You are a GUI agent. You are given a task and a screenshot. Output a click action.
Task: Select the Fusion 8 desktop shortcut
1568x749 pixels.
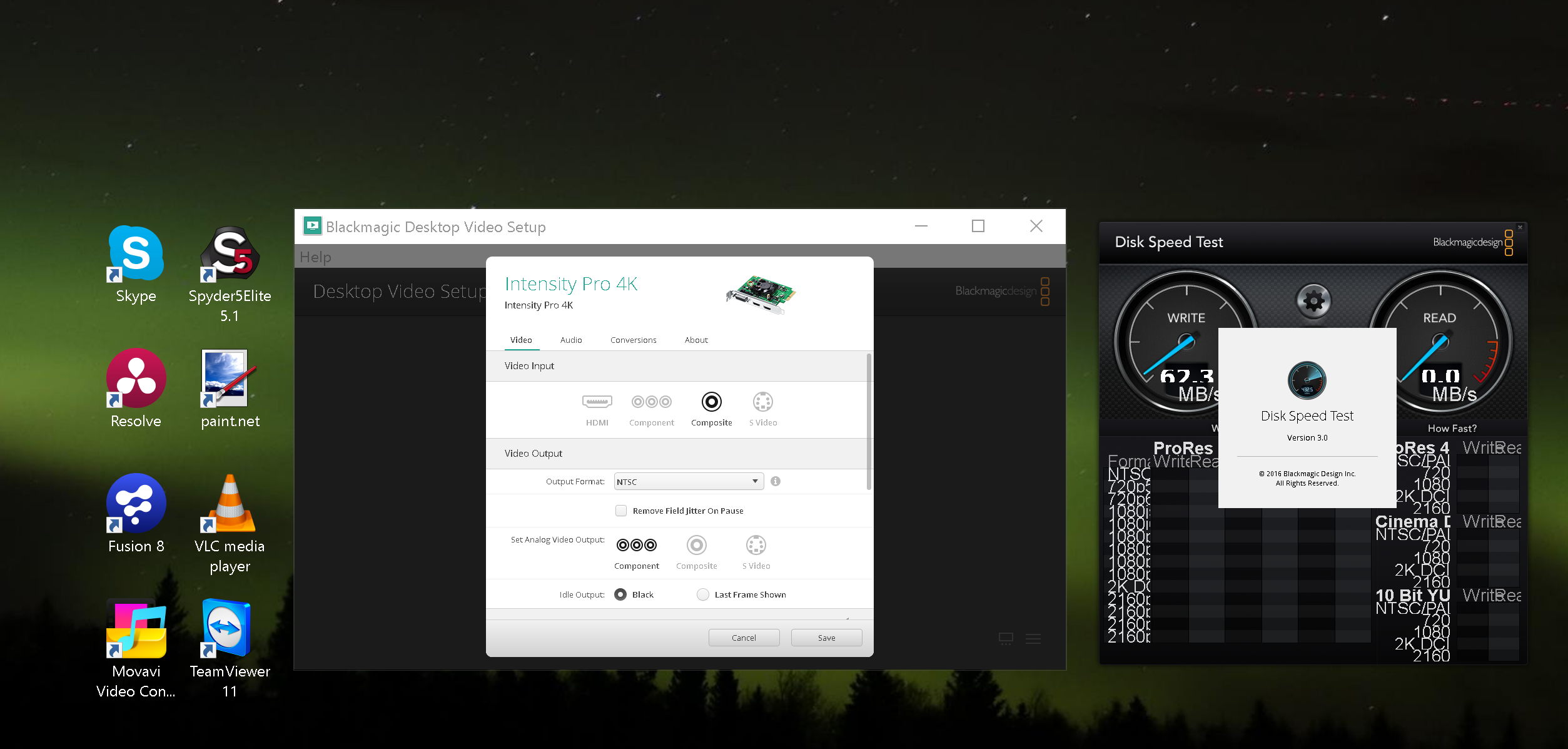[x=136, y=514]
